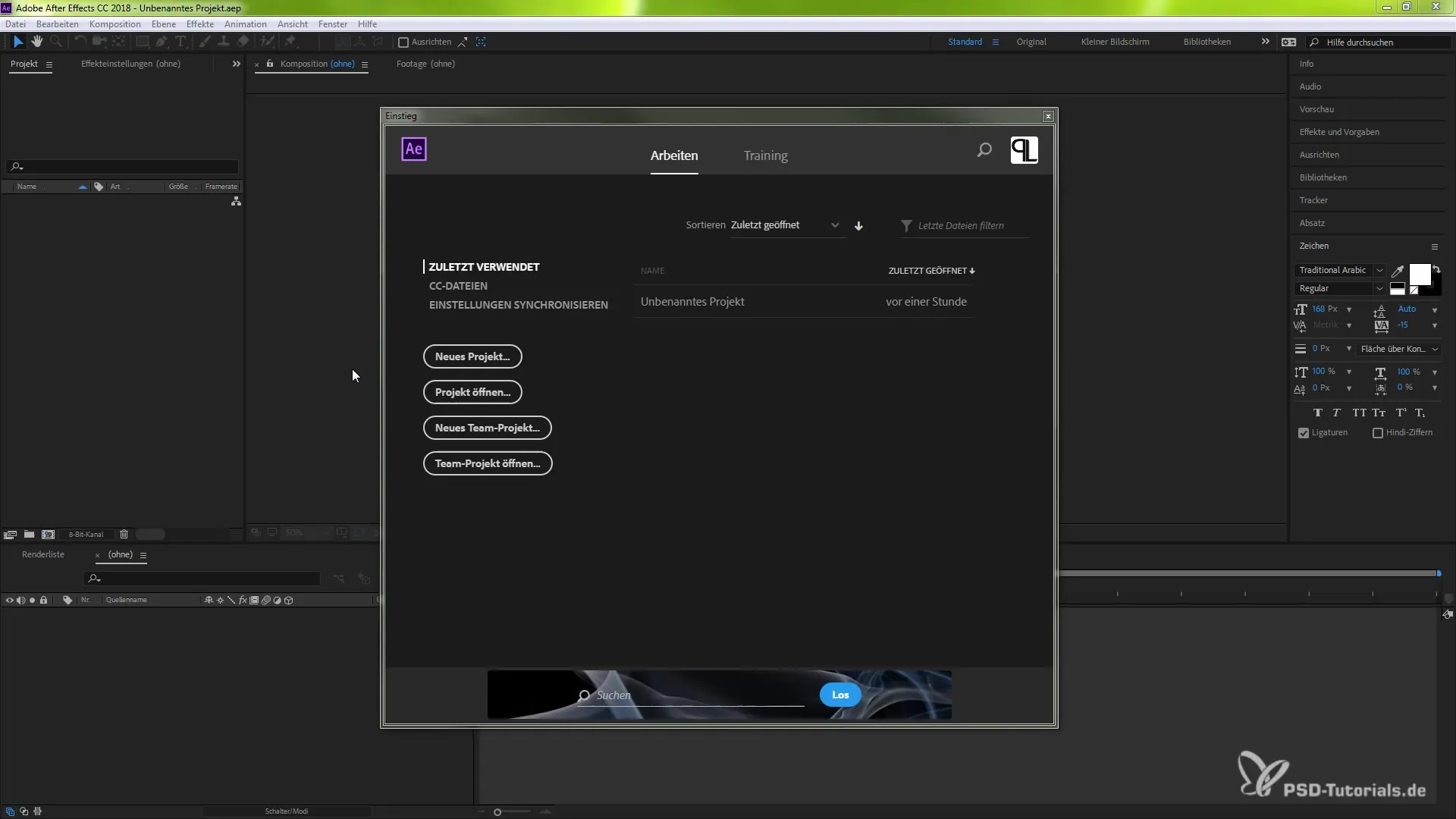Open the user profile icon in Einstieg dialog
The height and width of the screenshot is (819, 1456).
tap(1025, 150)
